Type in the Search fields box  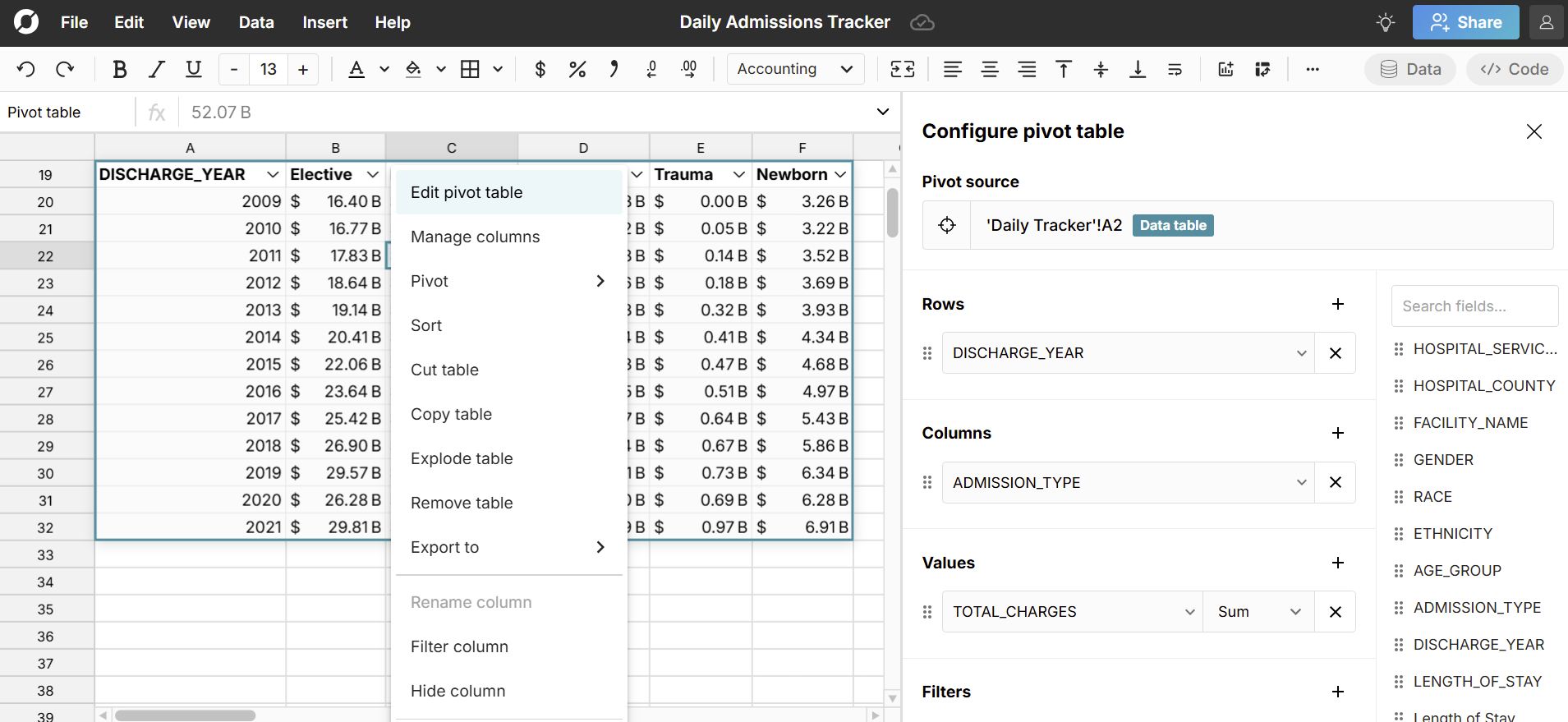[x=1474, y=306]
